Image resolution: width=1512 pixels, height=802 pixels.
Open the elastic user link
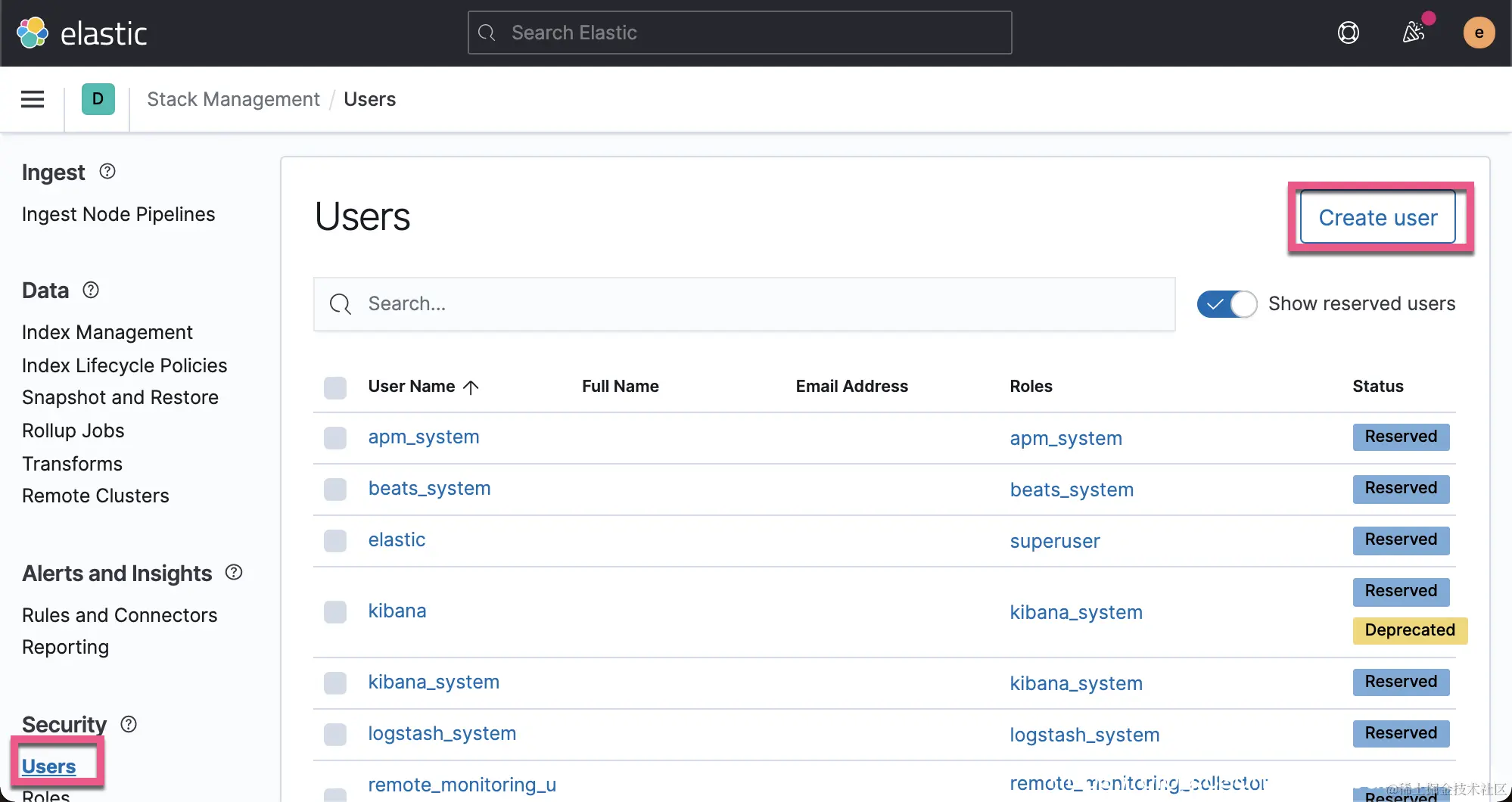pyautogui.click(x=397, y=539)
